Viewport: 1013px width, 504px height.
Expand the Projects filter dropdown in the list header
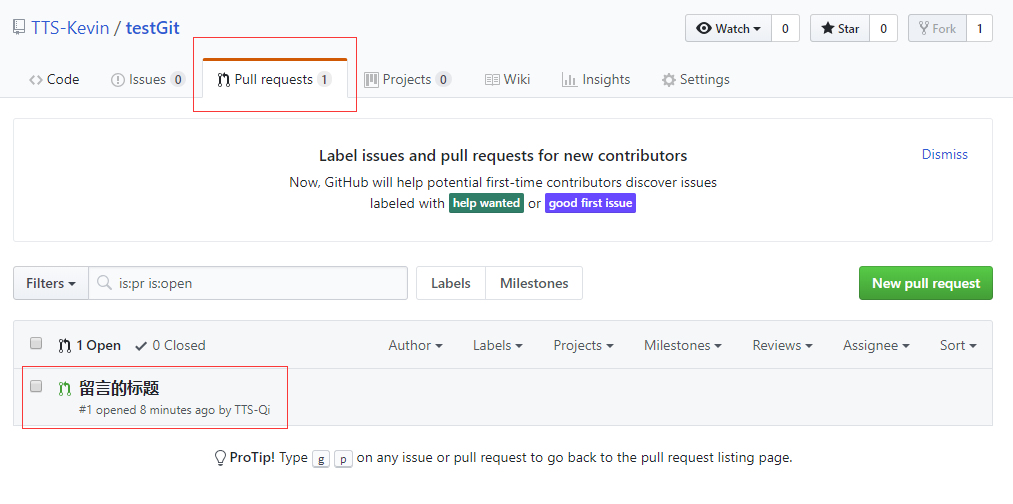coord(583,346)
